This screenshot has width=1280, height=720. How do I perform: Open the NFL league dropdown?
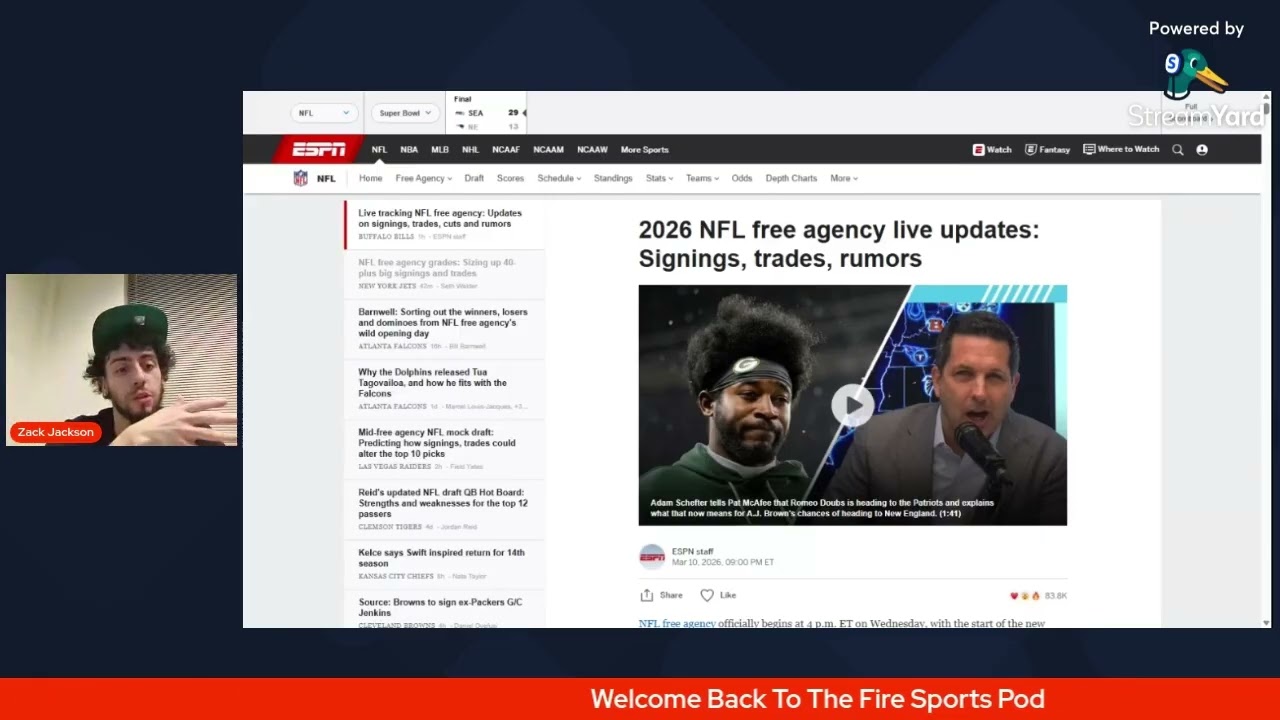323,113
